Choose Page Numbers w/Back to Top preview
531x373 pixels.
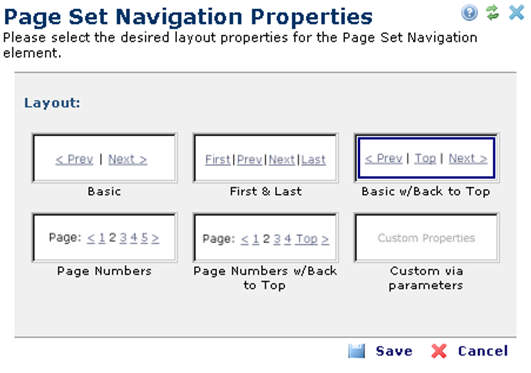click(266, 238)
